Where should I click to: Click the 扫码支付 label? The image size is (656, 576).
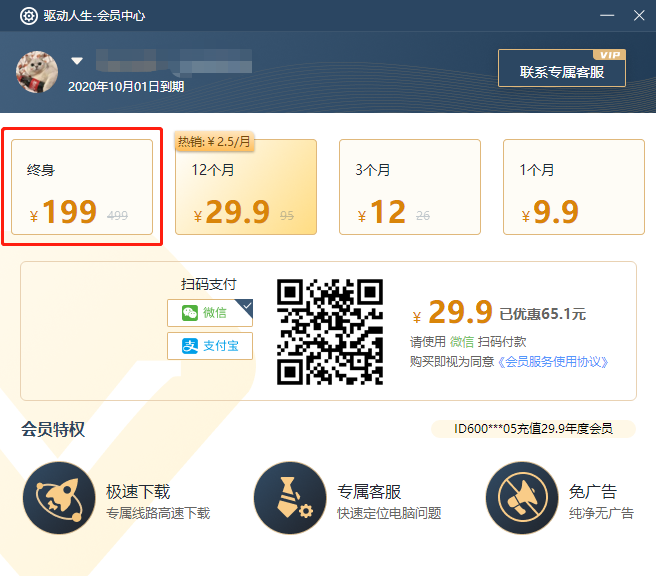(x=208, y=284)
